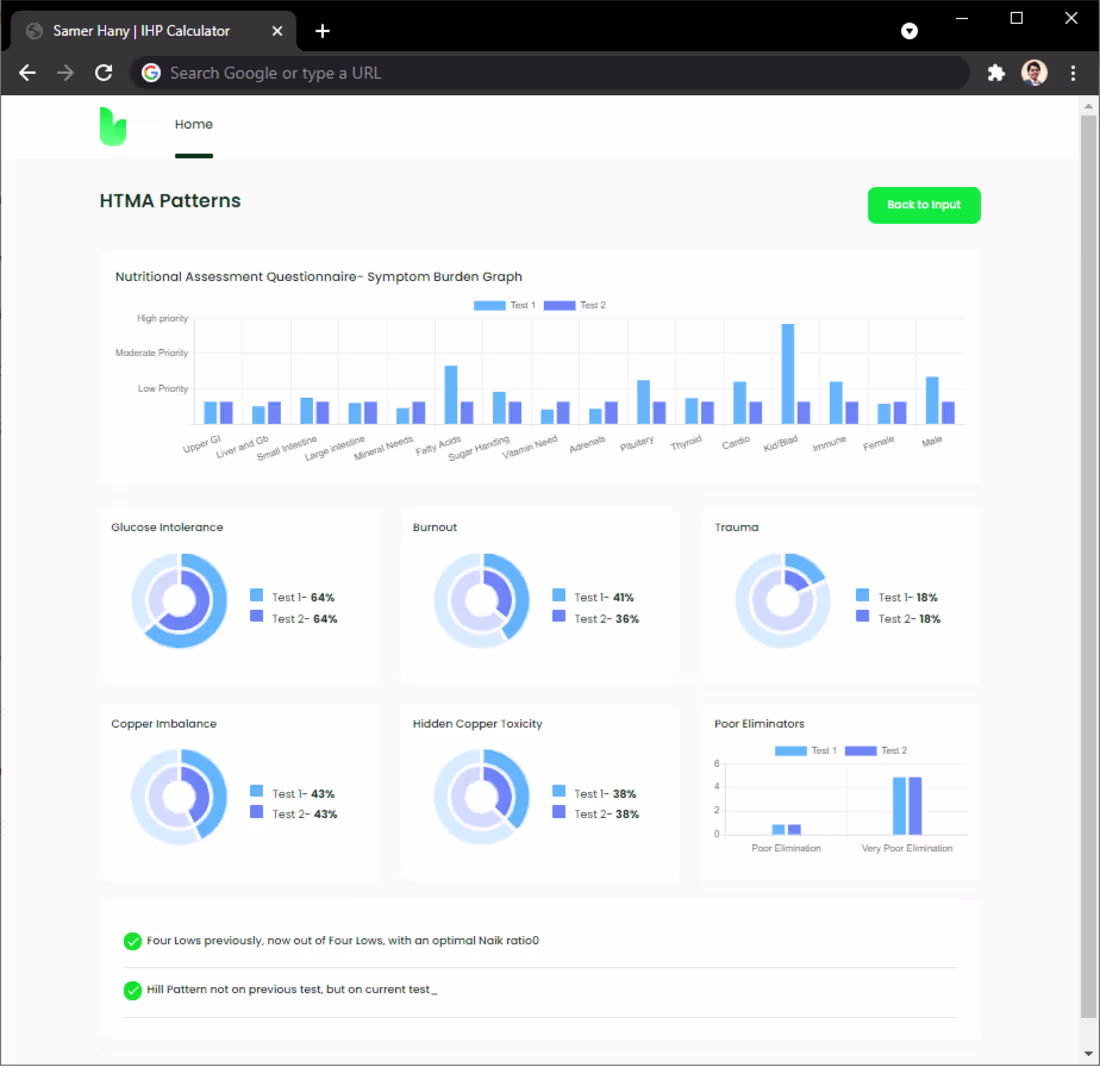Screen dimensions: 1100x1067
Task: Click the scrollbar down arrow
Action: tap(1089, 1052)
